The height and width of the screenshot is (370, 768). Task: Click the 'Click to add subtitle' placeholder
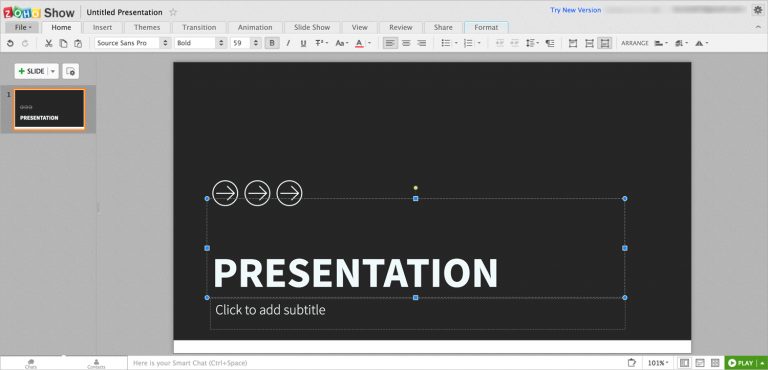click(270, 310)
